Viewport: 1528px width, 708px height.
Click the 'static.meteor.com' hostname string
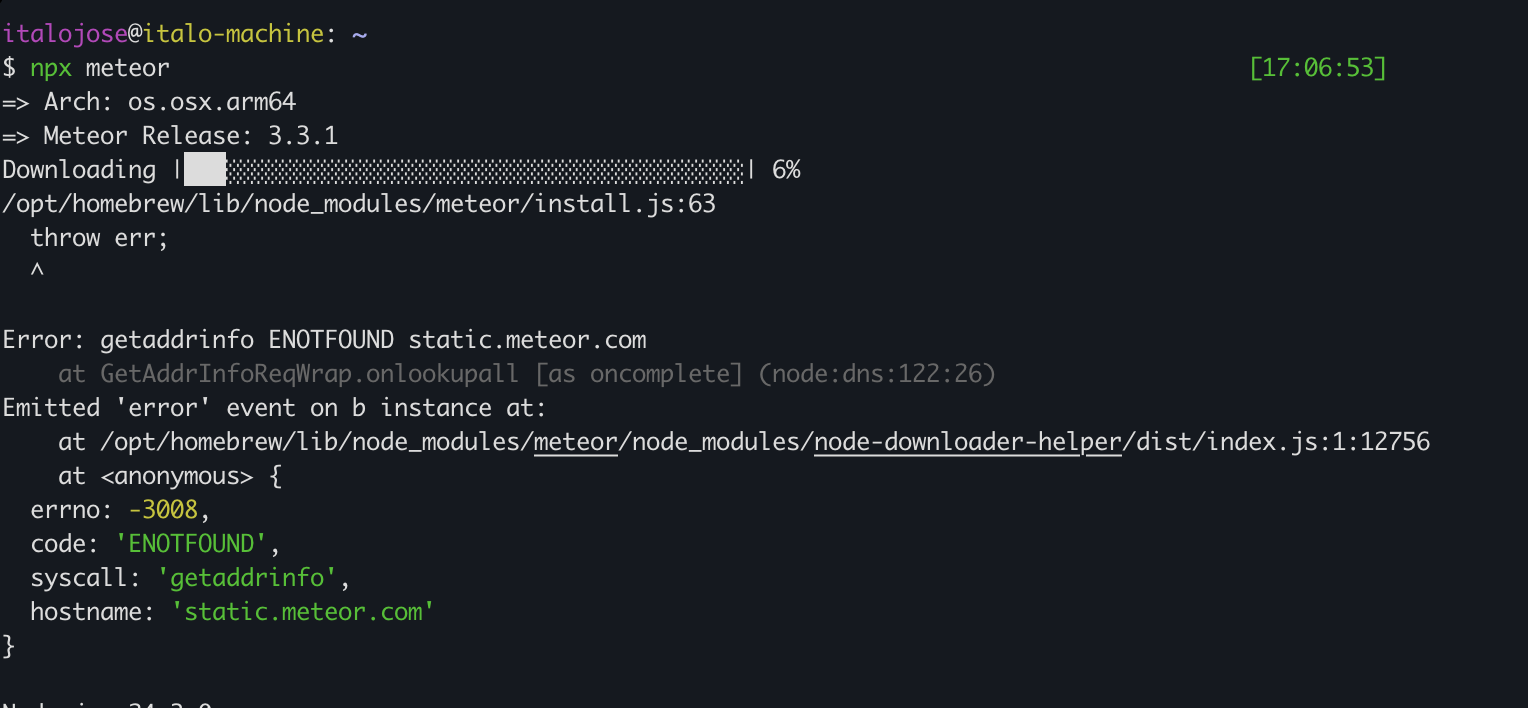303,612
